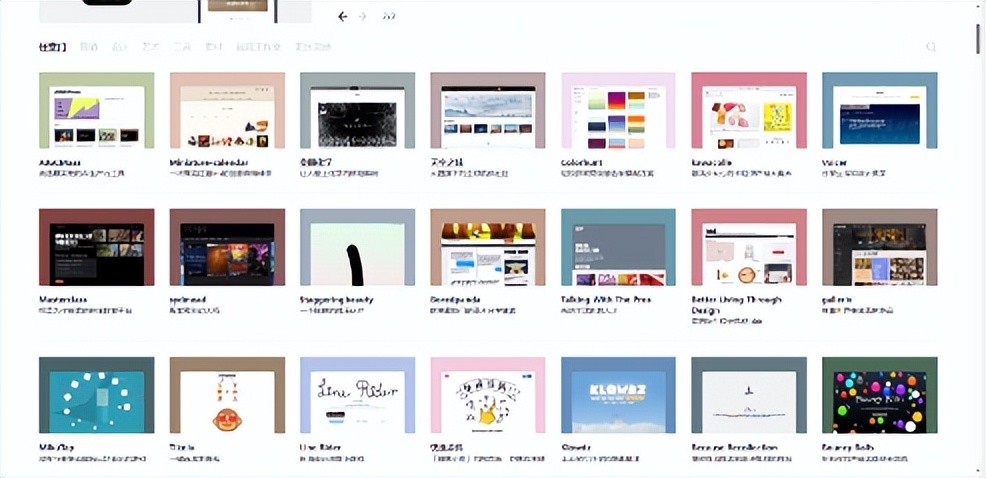
Task: Open the Silk Clay thumbnail with teal background
Action: [x=96, y=395]
